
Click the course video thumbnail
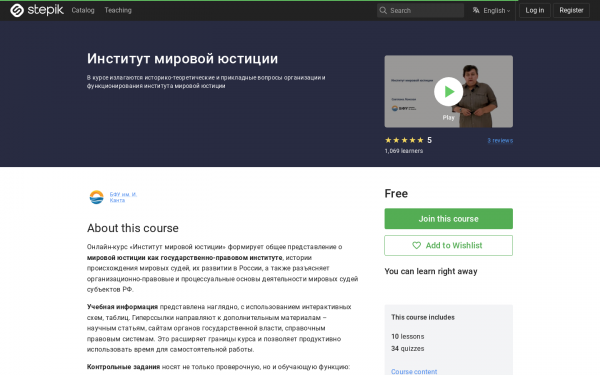click(x=448, y=91)
